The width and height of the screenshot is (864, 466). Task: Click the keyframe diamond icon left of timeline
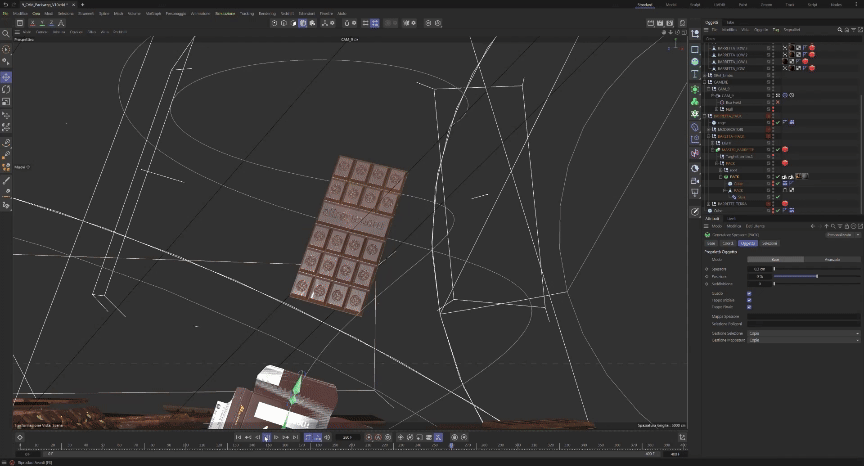click(x=19, y=437)
